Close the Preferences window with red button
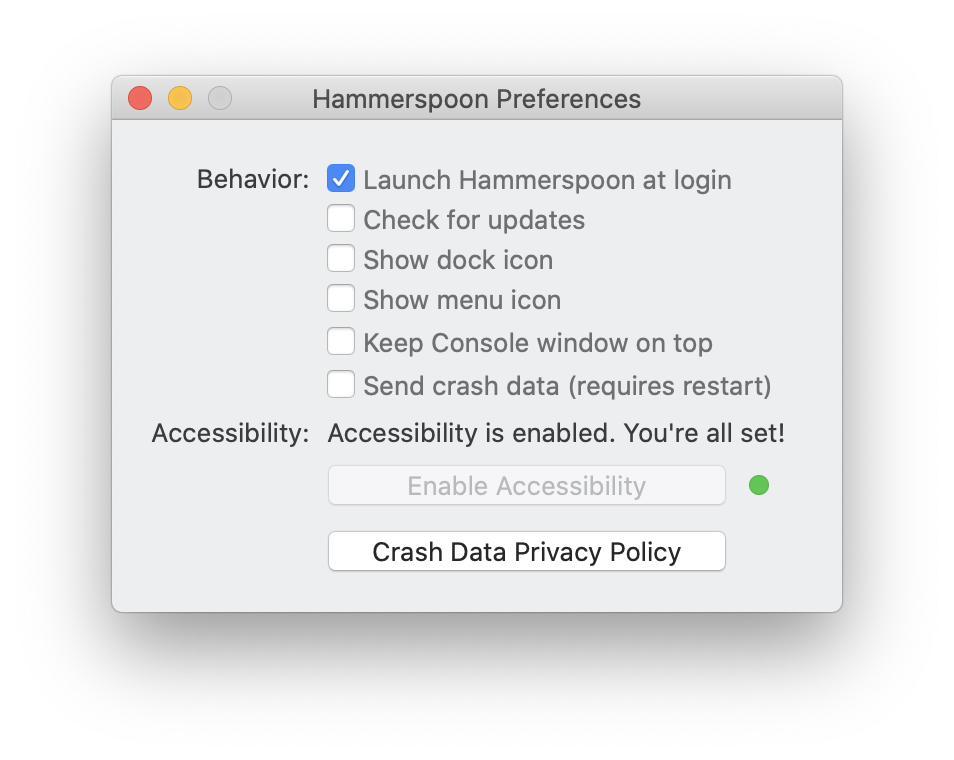 140,98
